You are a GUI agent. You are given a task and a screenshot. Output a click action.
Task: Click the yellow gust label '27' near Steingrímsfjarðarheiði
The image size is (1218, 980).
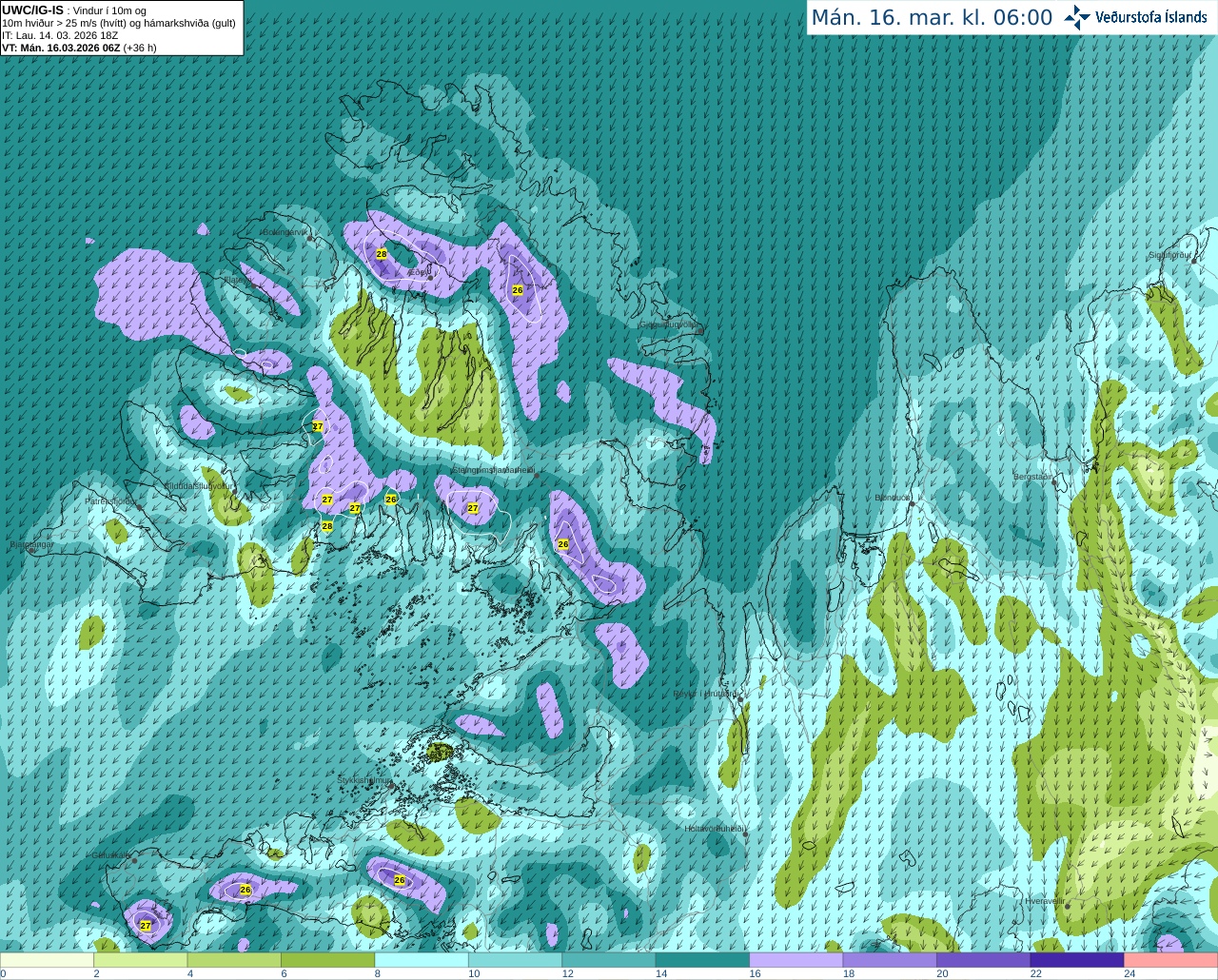[x=473, y=508]
